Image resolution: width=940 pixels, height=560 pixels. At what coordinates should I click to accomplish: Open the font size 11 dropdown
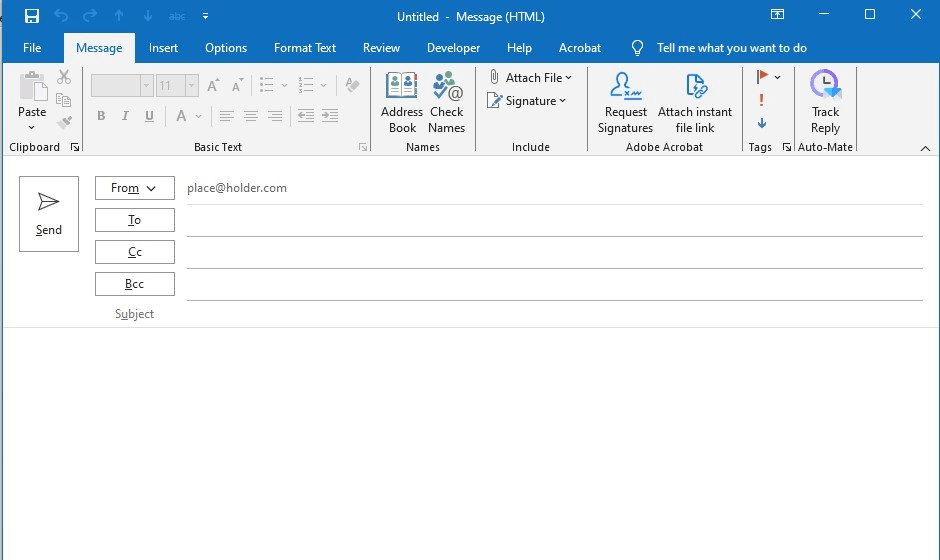192,86
